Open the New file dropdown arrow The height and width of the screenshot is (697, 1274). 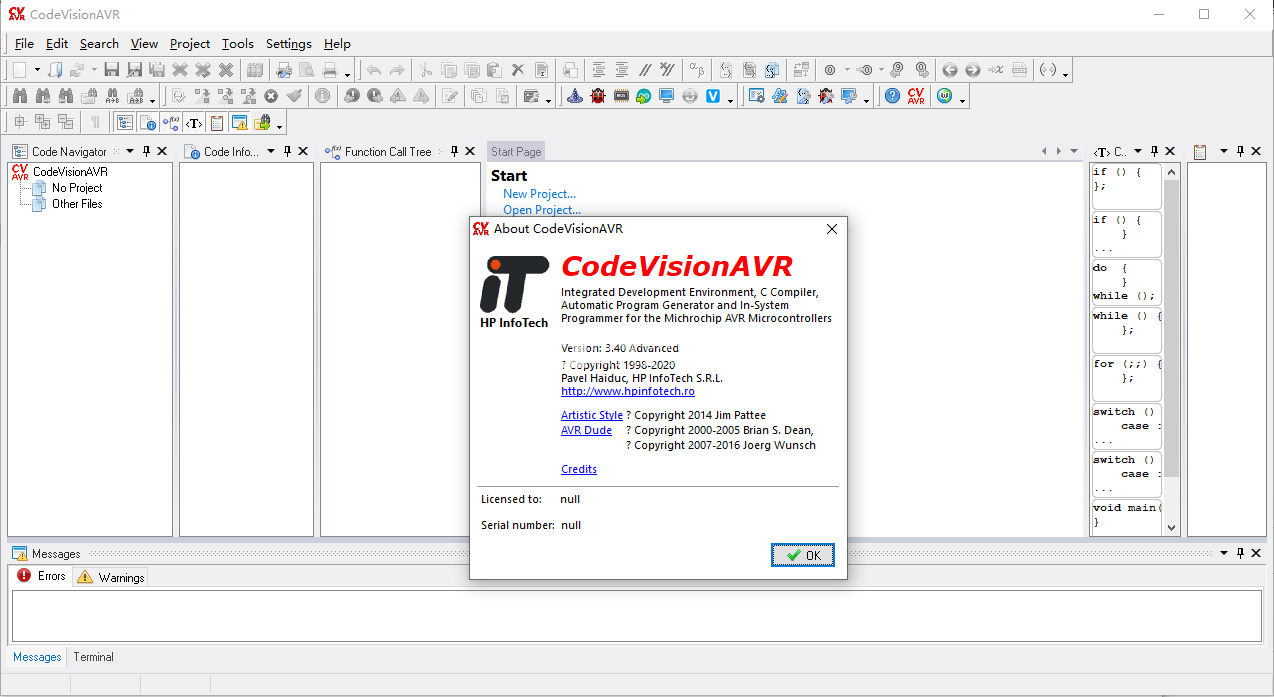37,70
